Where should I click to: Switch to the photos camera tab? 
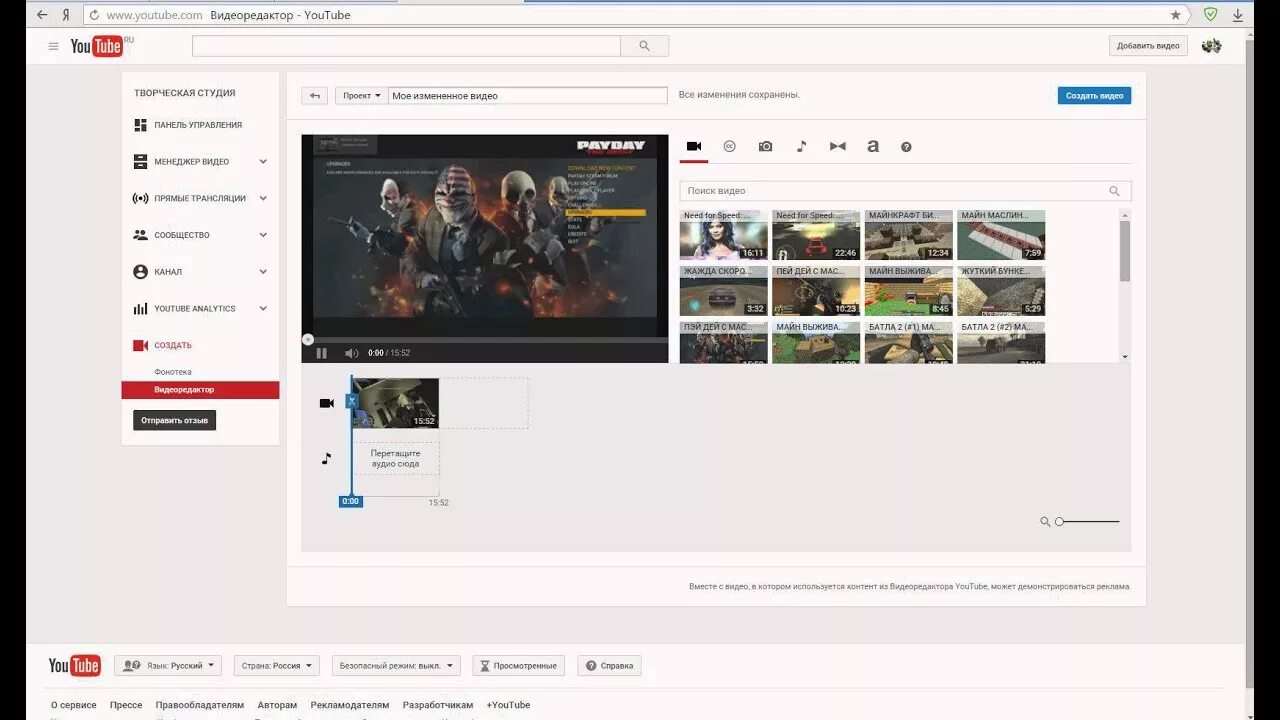[765, 146]
